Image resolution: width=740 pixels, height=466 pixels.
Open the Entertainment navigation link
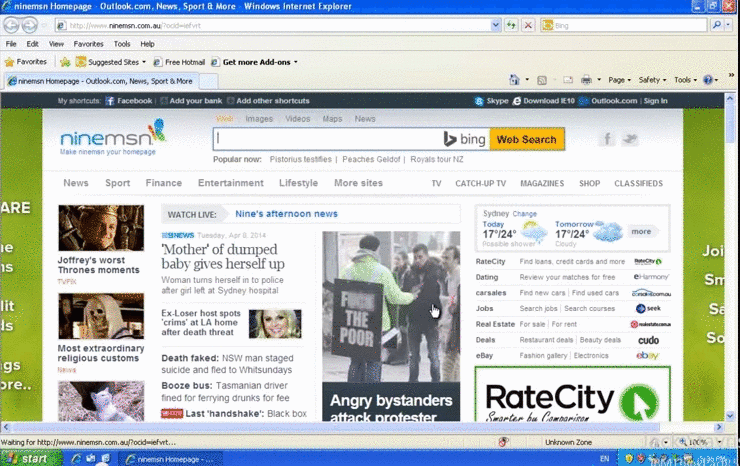pyautogui.click(x=231, y=183)
